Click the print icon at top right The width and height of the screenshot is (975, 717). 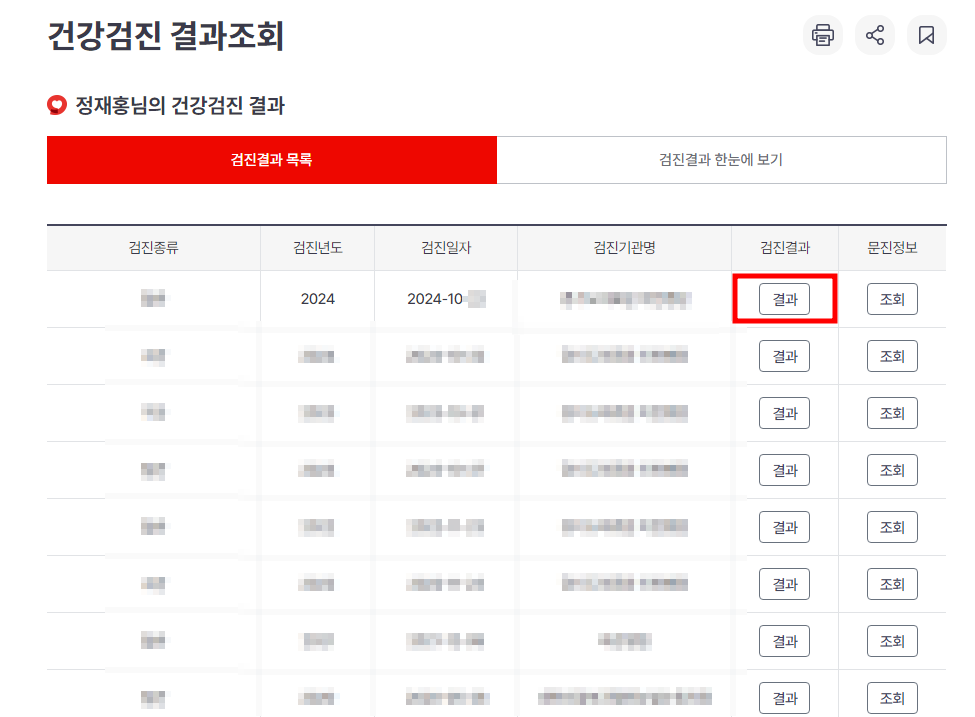822,35
